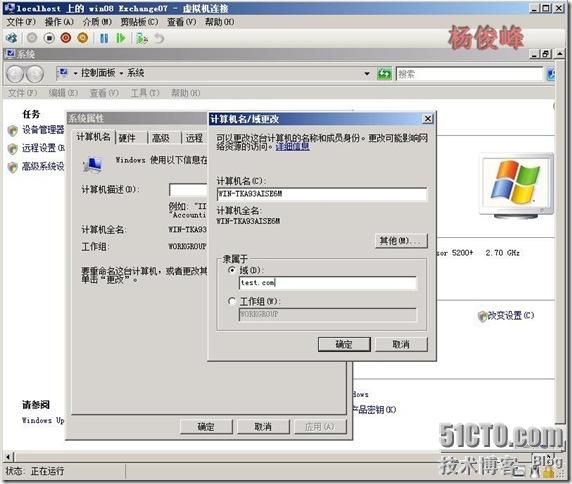Click the 其他(M)... button
Screen dimensions: 572x484
tap(401, 241)
